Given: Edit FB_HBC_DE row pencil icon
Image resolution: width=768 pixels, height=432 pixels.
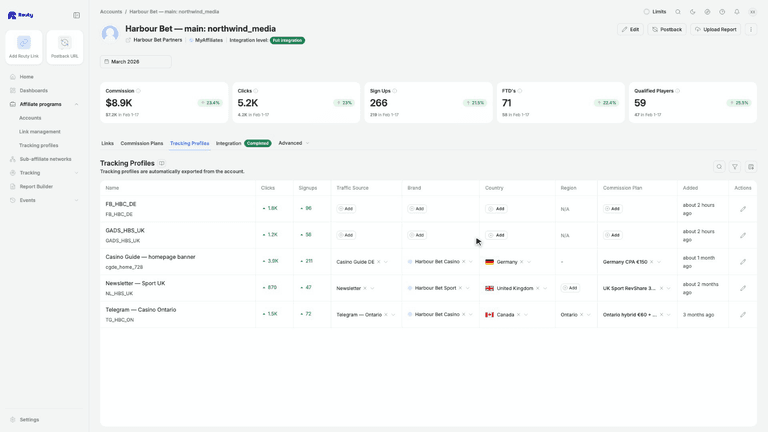Looking at the screenshot, I should [743, 209].
